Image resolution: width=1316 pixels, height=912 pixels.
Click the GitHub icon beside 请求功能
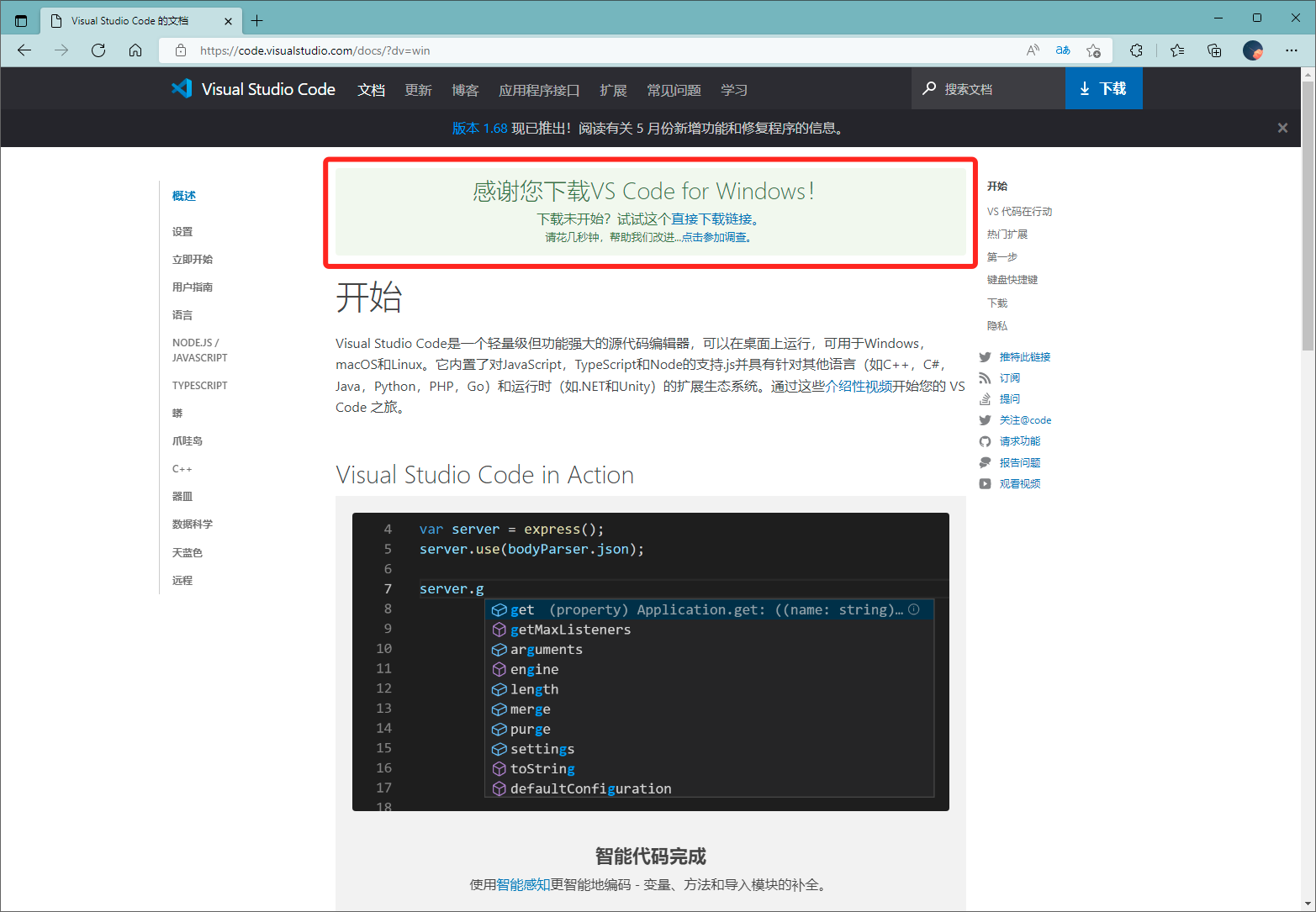point(985,441)
